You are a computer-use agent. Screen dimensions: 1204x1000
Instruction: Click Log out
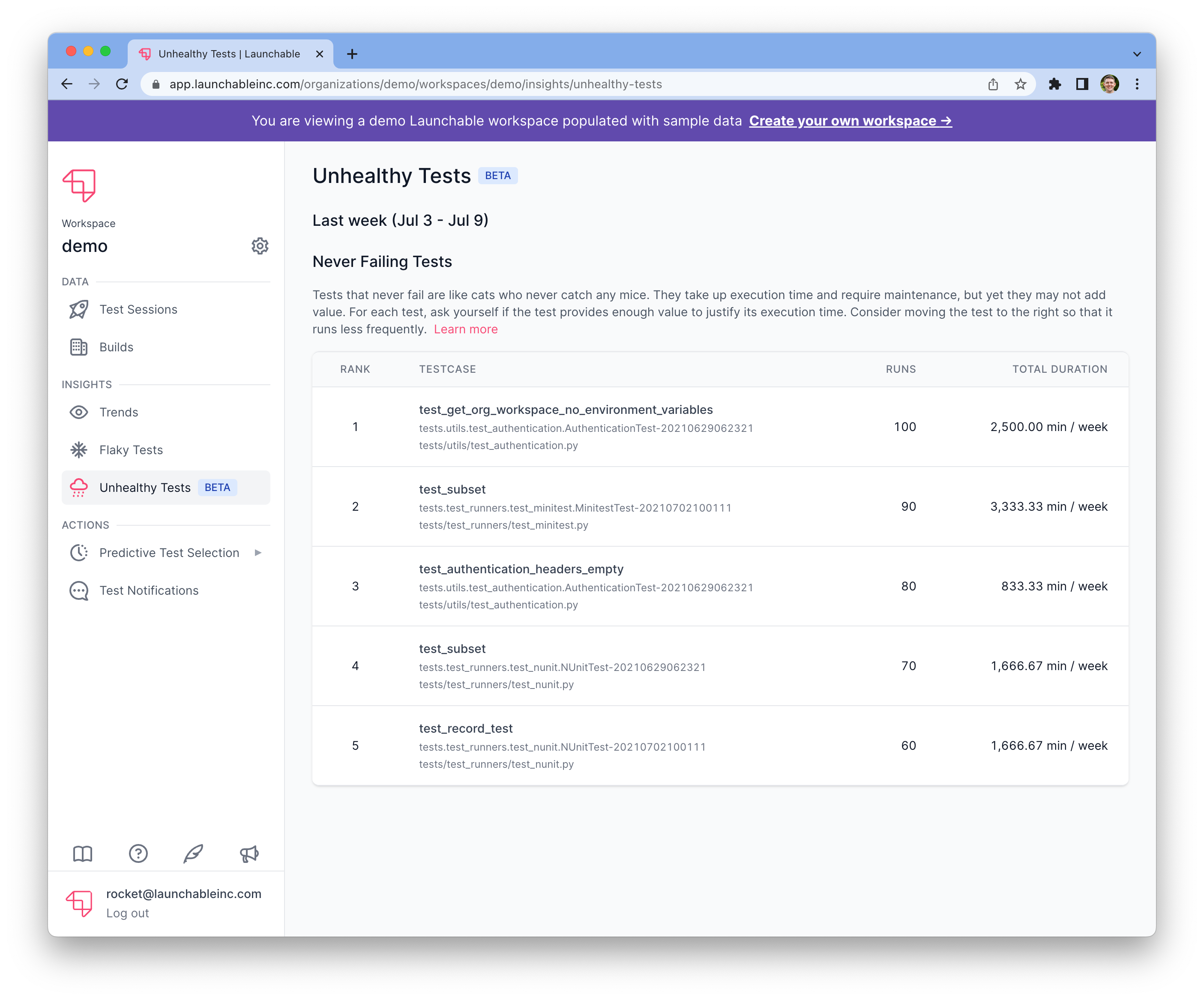tap(127, 913)
